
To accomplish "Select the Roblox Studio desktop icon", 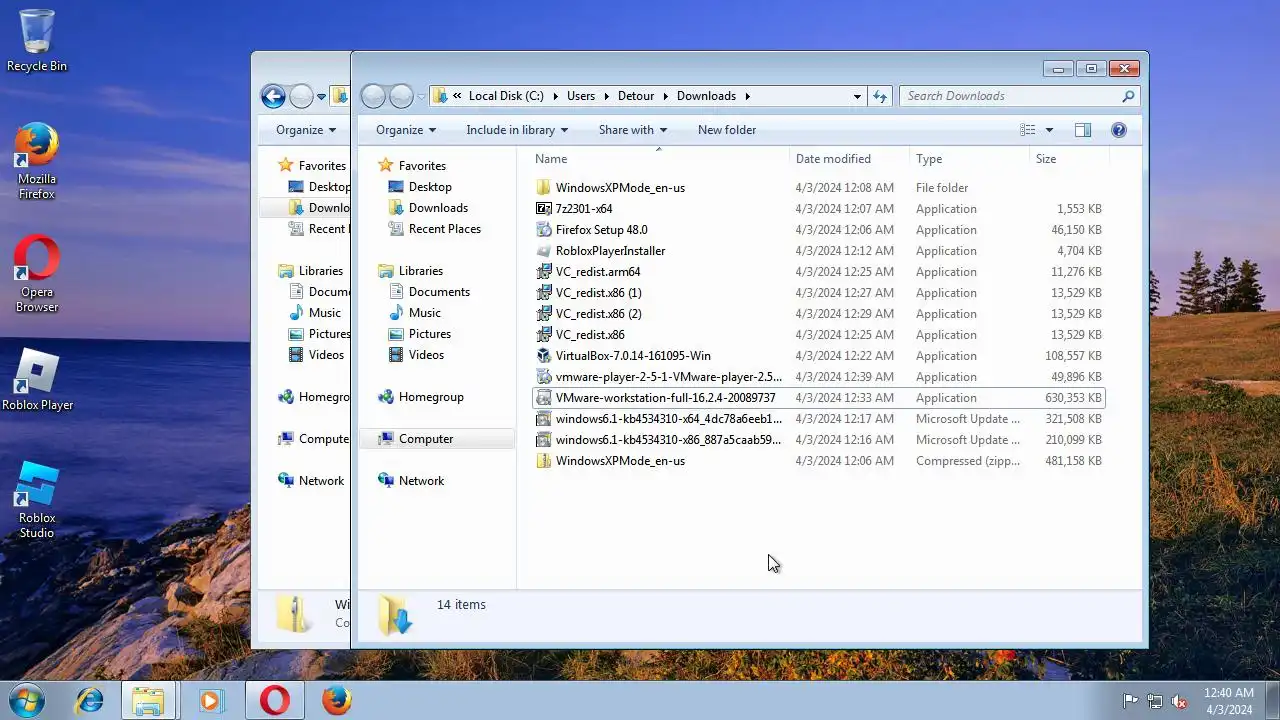I will (37, 500).
